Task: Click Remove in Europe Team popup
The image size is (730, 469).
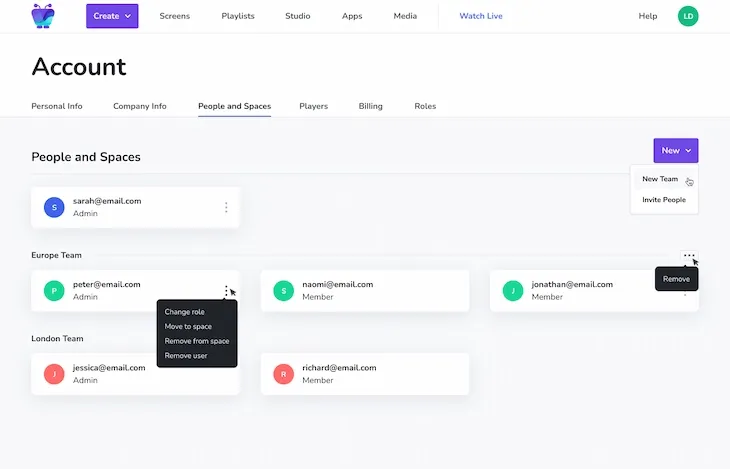Action: [x=676, y=279]
